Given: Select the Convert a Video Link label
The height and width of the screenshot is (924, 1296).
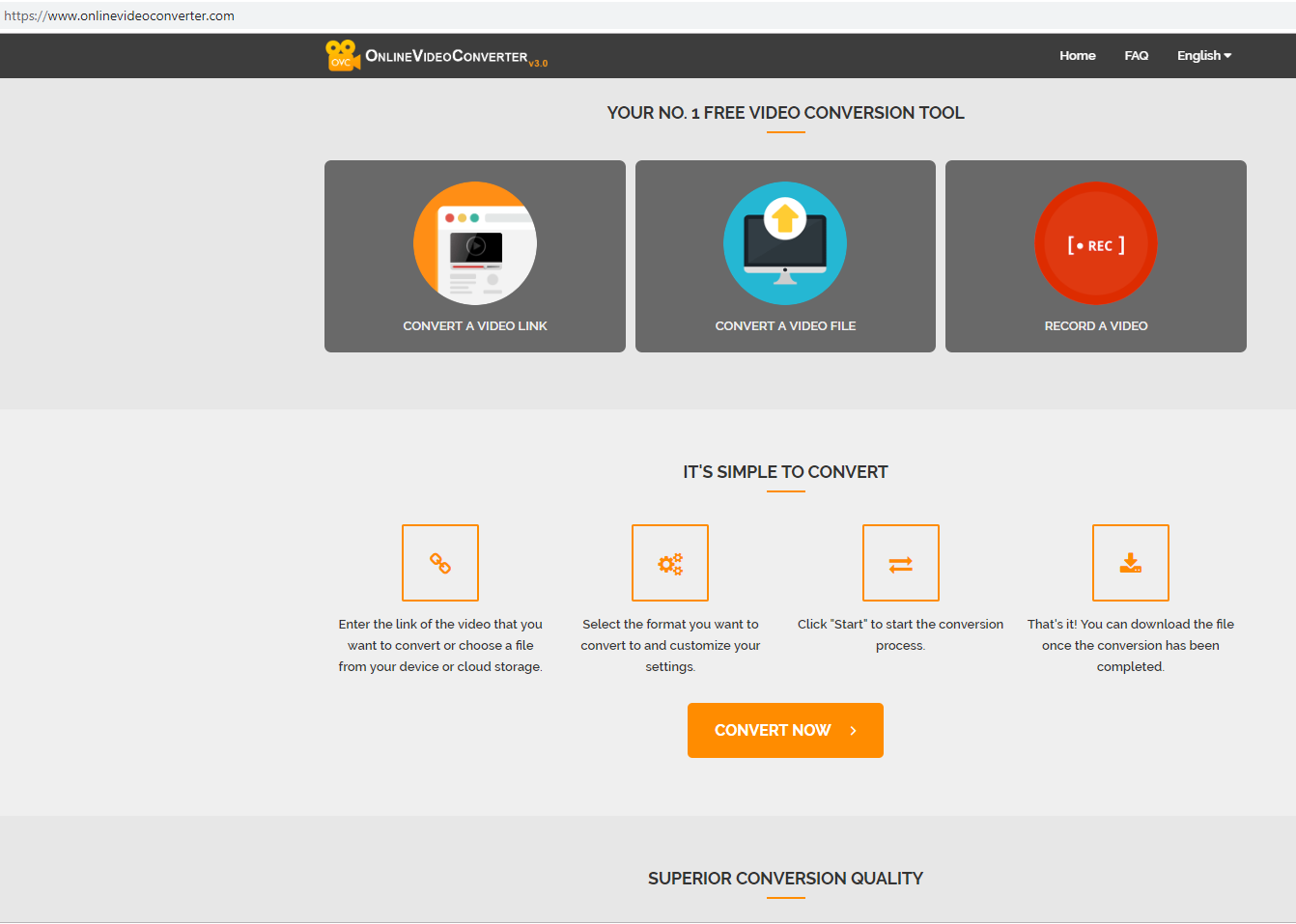Looking at the screenshot, I should [475, 326].
